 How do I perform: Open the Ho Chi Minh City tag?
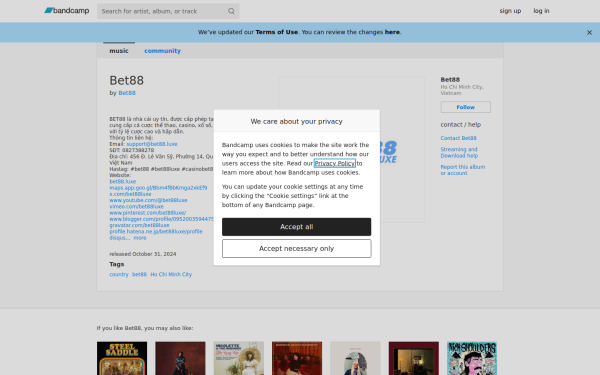[x=171, y=274]
